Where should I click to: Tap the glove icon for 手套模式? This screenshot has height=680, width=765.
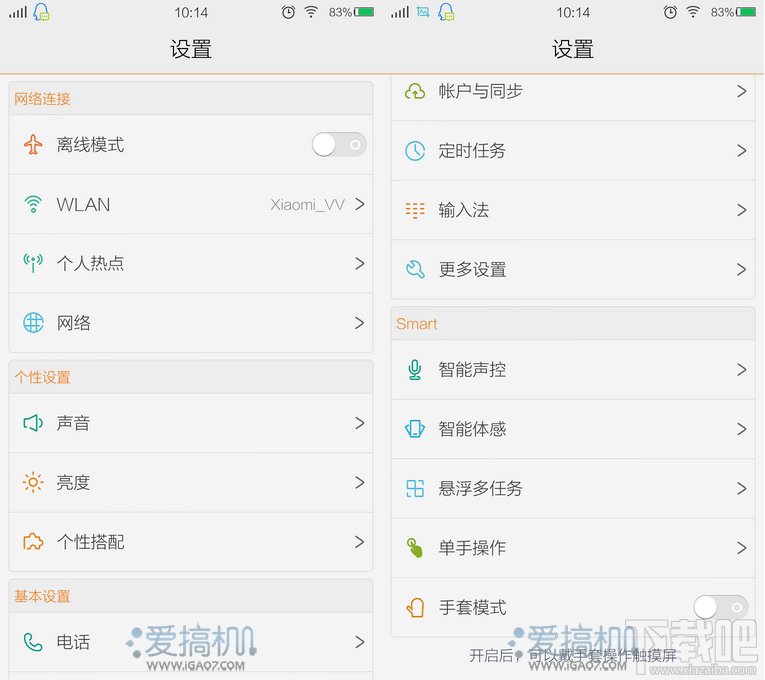point(415,607)
